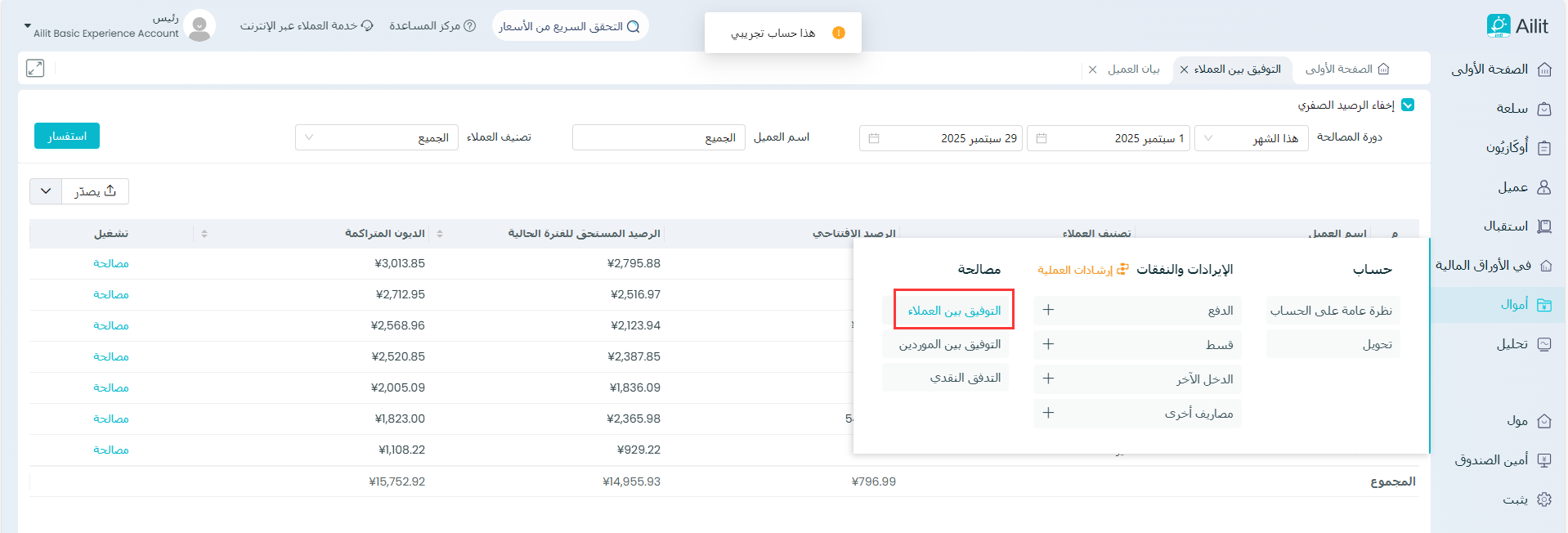Close the بيان العميل tab
This screenshot has width=1568, height=533.
pyautogui.click(x=1093, y=69)
